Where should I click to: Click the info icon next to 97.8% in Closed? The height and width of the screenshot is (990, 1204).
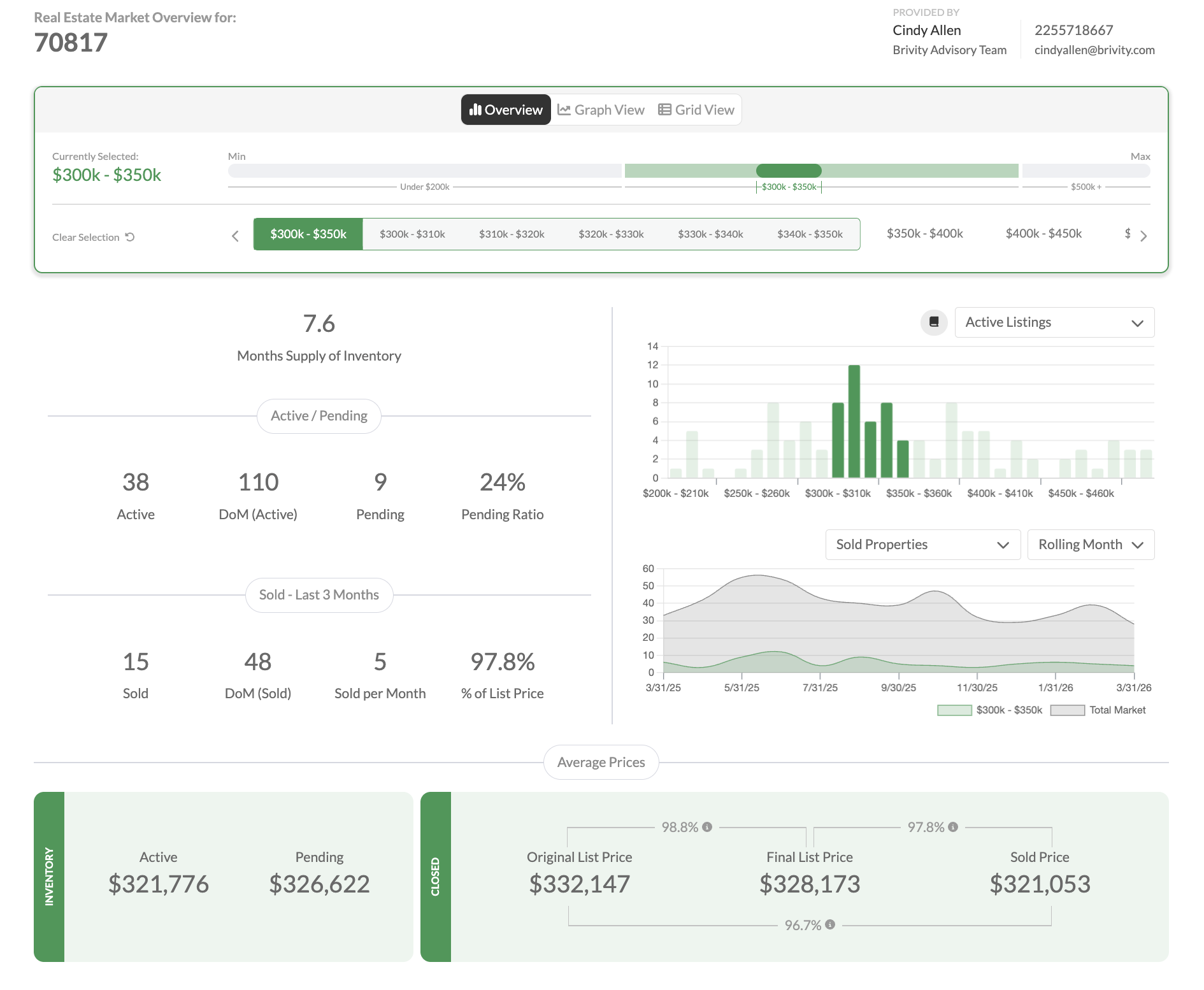953,827
